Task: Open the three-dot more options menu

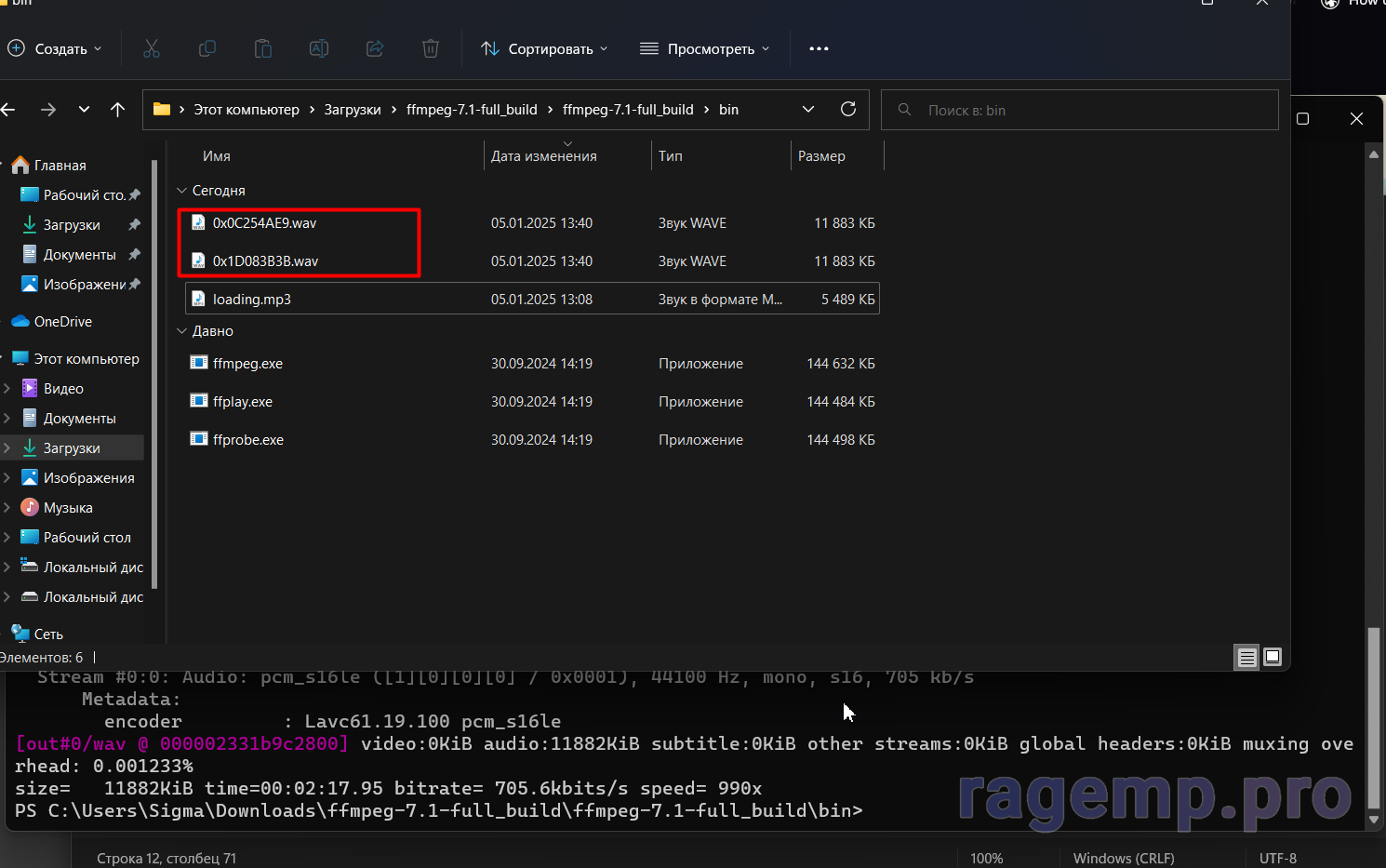Action: [819, 48]
